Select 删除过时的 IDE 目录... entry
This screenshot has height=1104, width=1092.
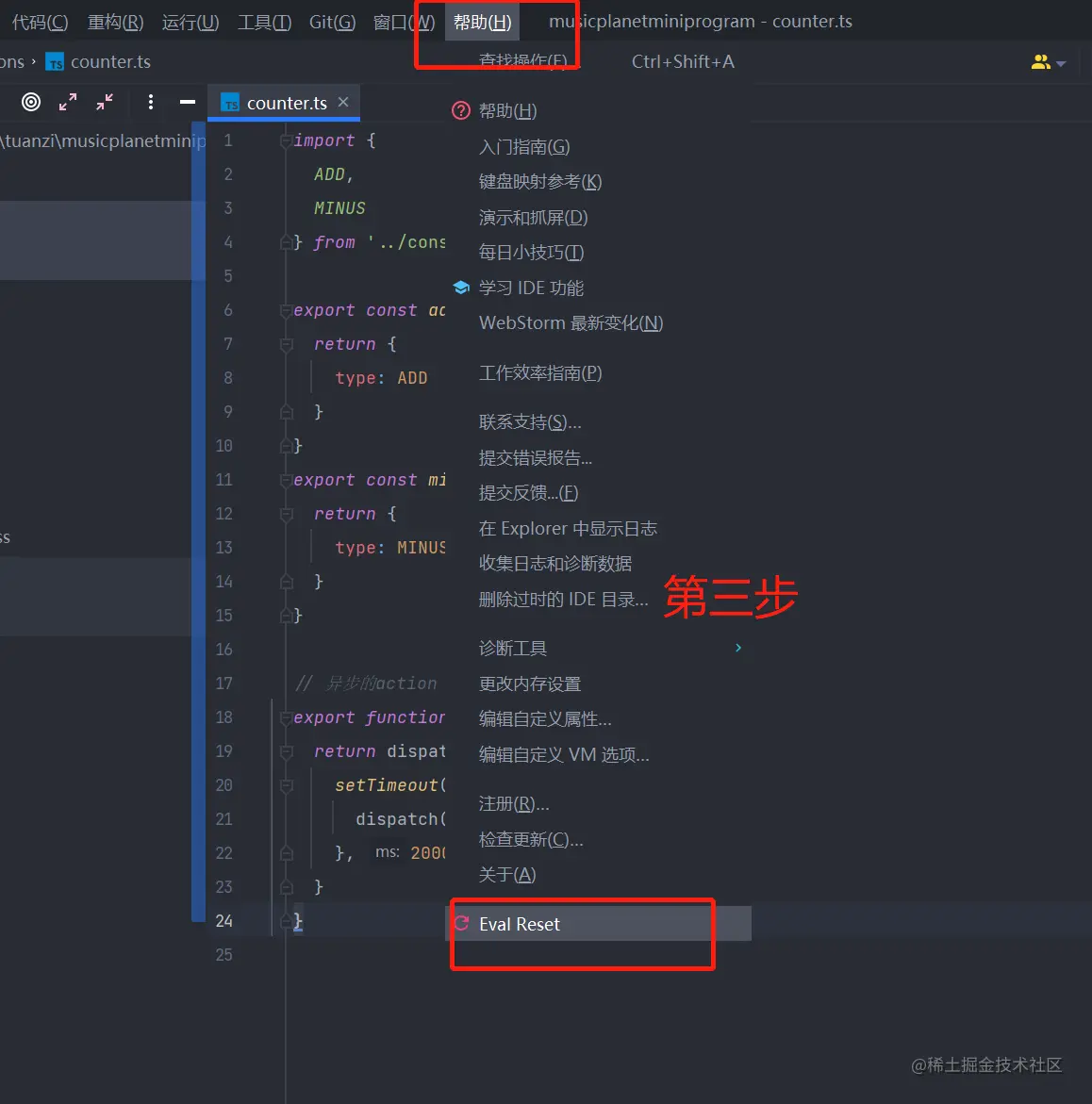(x=600, y=600)
